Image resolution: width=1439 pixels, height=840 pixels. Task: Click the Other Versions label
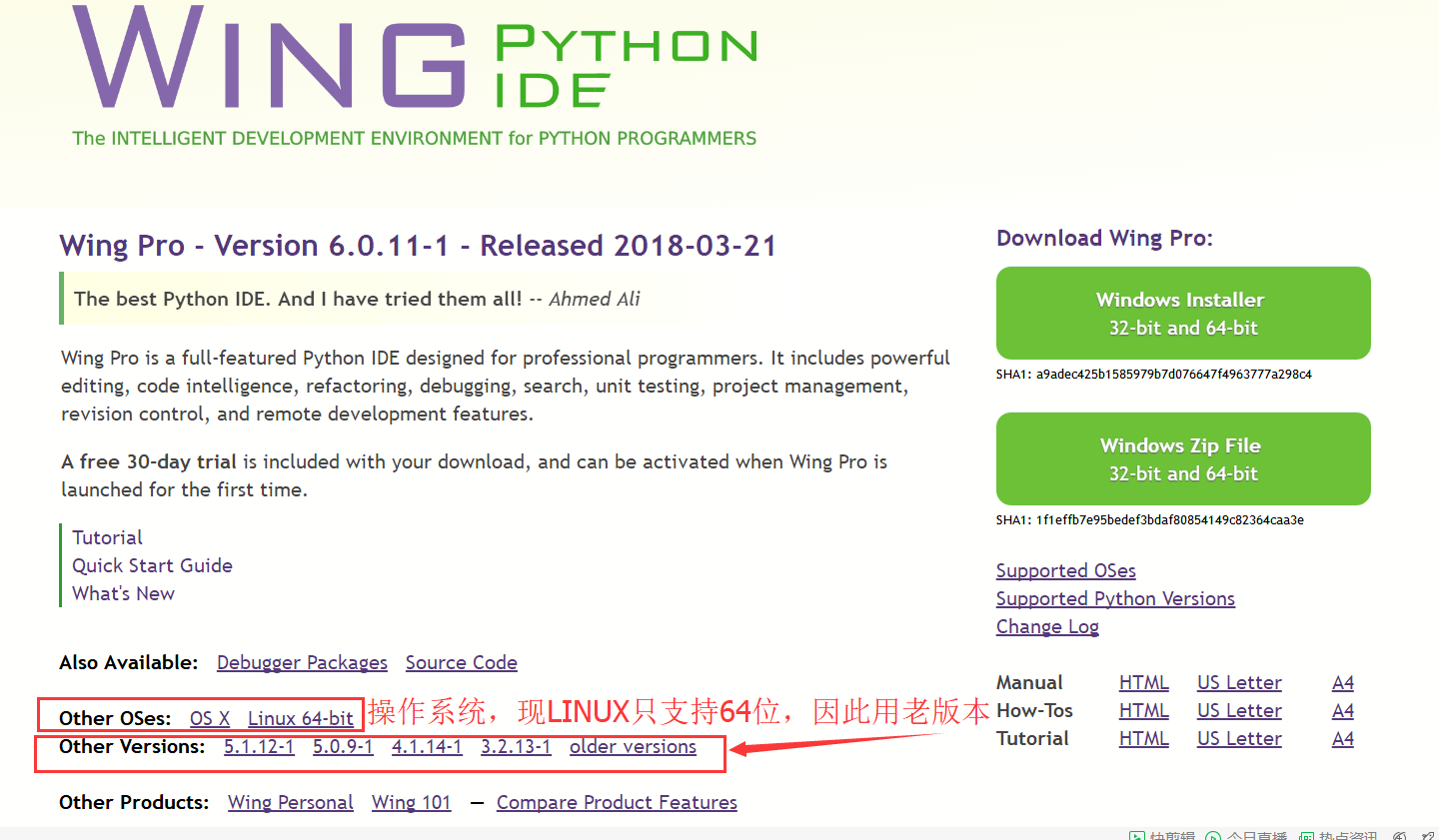click(x=132, y=746)
